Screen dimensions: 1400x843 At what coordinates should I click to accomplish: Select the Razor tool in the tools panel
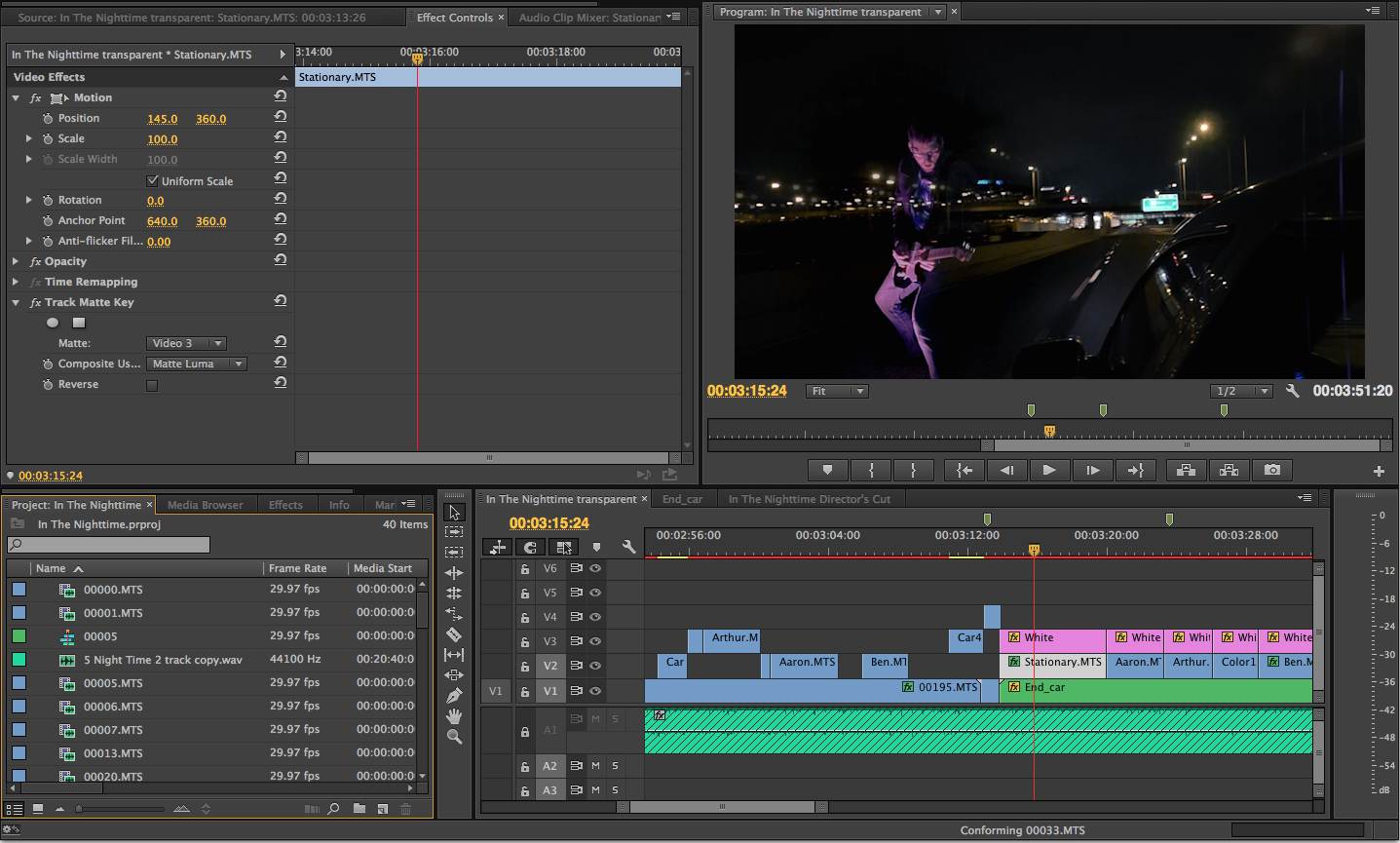pos(454,634)
